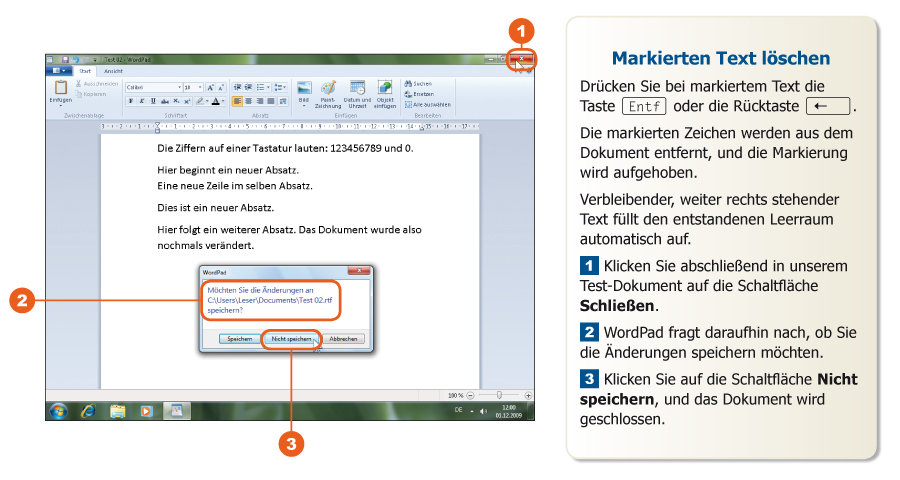This screenshot has width=900, height=480.
Task: Switch to the Ansicht ribbon tab
Action: 114,71
